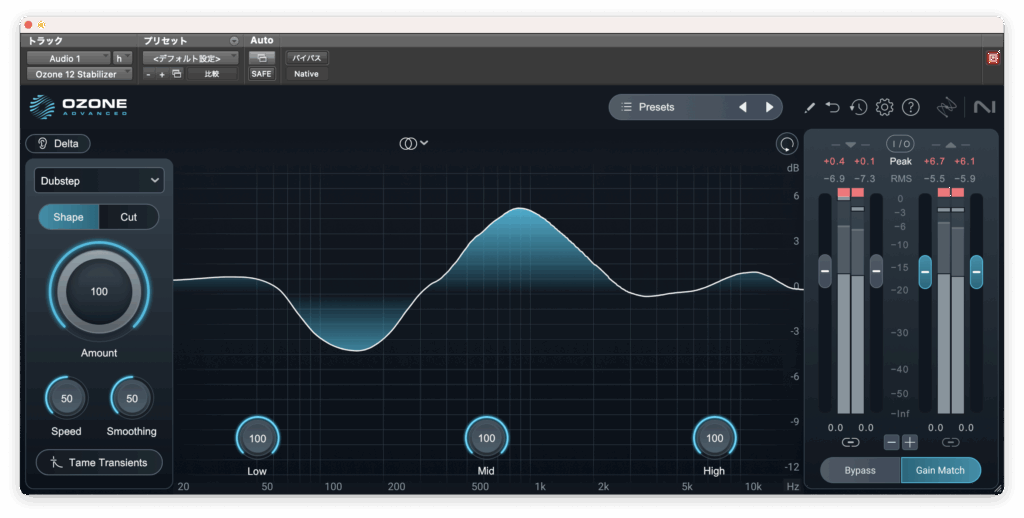The height and width of the screenshot is (518, 1024).
Task: Toggle Delta listening mode
Action: [58, 143]
